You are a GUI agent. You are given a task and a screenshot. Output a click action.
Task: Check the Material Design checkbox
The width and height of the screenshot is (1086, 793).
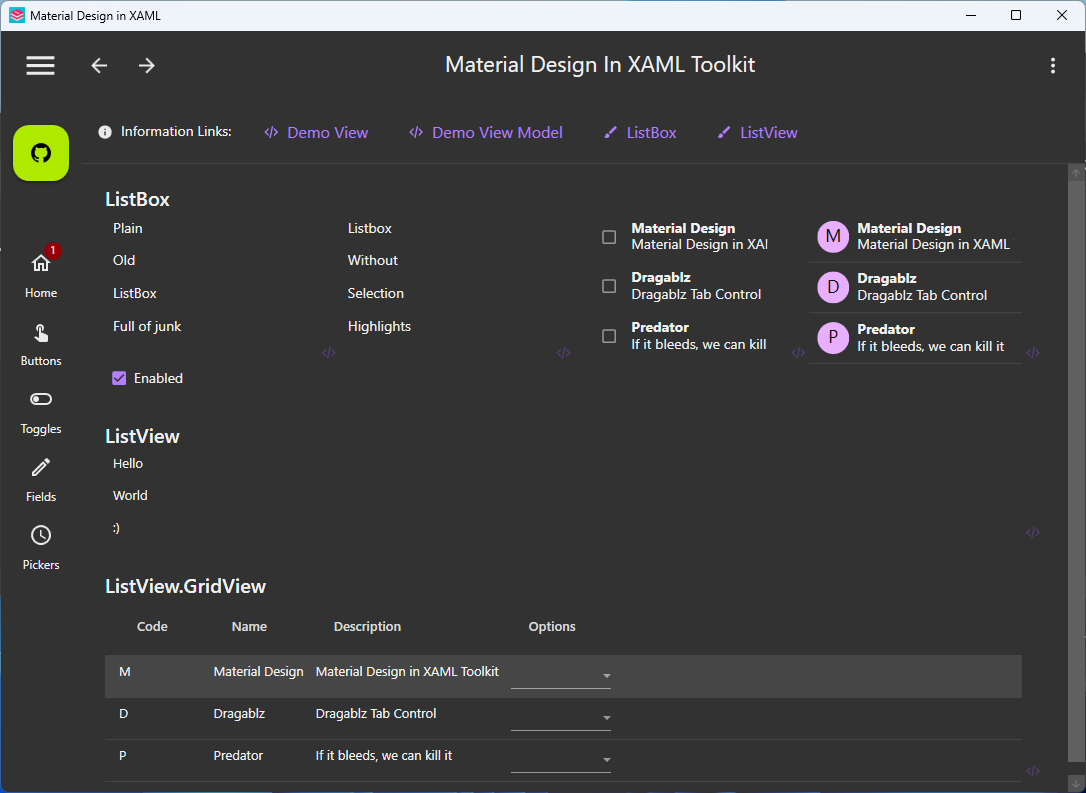click(x=609, y=237)
